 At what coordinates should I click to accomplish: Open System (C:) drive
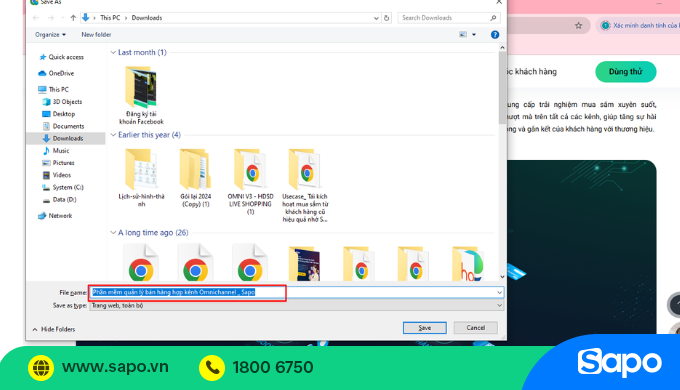(x=63, y=187)
